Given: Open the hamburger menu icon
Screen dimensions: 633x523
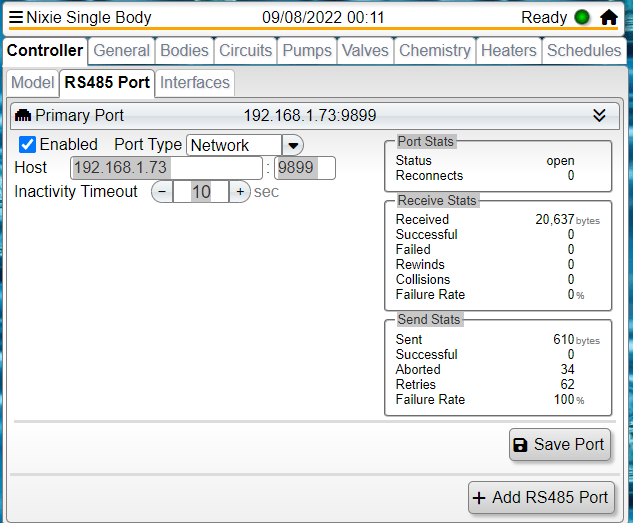Looking at the screenshot, I should coord(16,17).
